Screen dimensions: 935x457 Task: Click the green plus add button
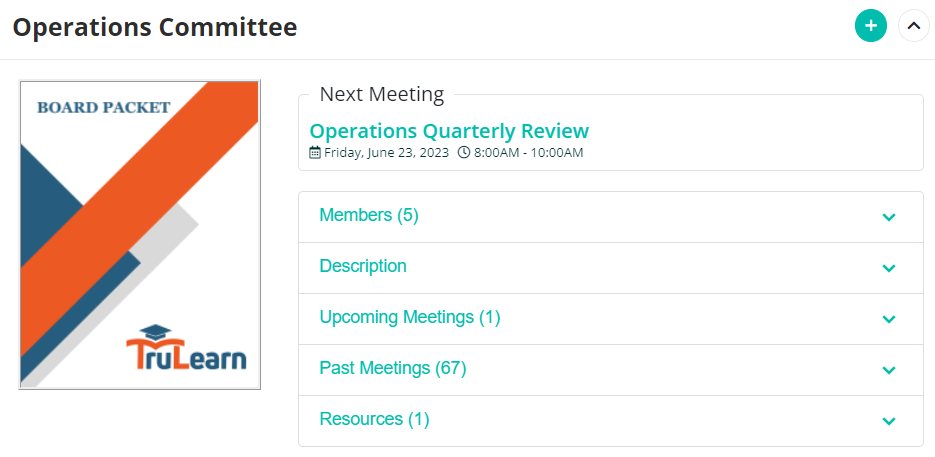coord(871,26)
